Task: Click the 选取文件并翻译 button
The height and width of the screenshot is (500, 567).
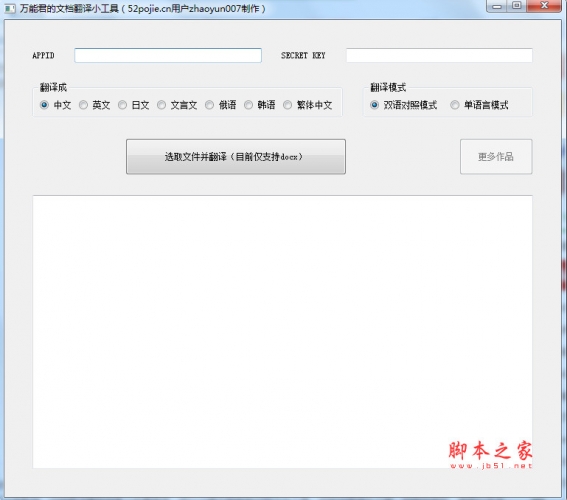Action: [236, 157]
